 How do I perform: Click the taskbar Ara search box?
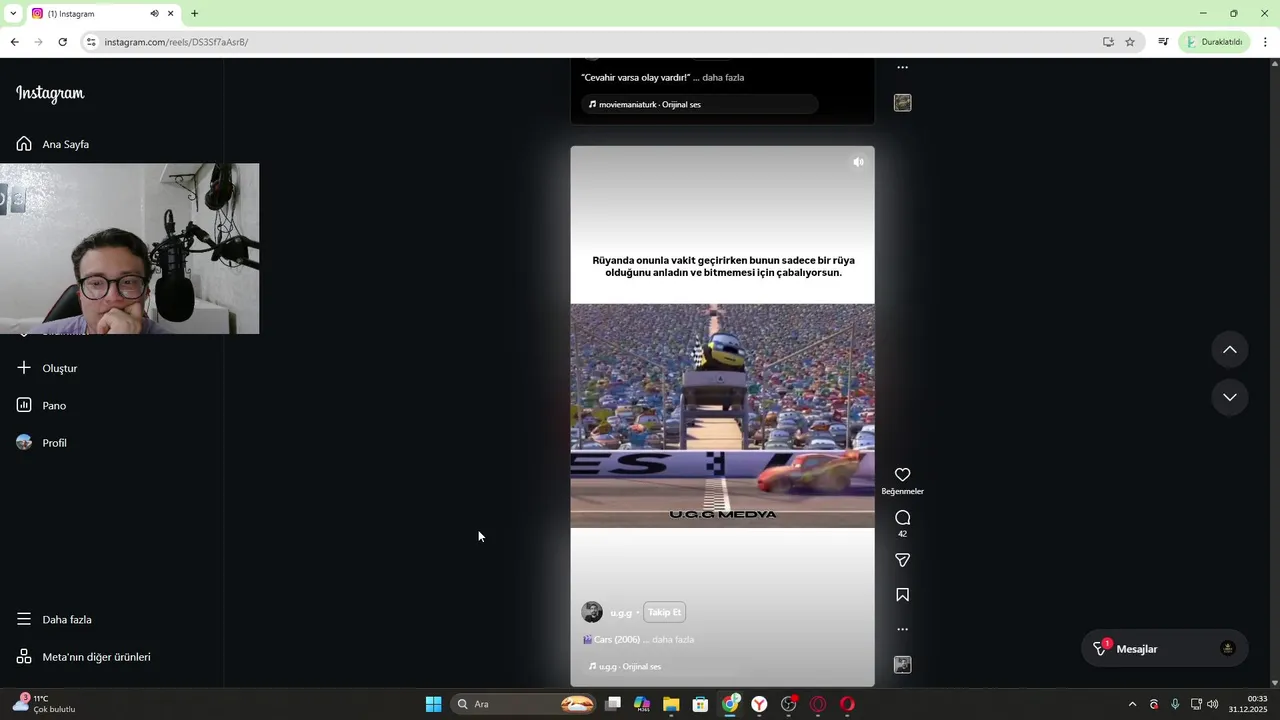(x=525, y=704)
